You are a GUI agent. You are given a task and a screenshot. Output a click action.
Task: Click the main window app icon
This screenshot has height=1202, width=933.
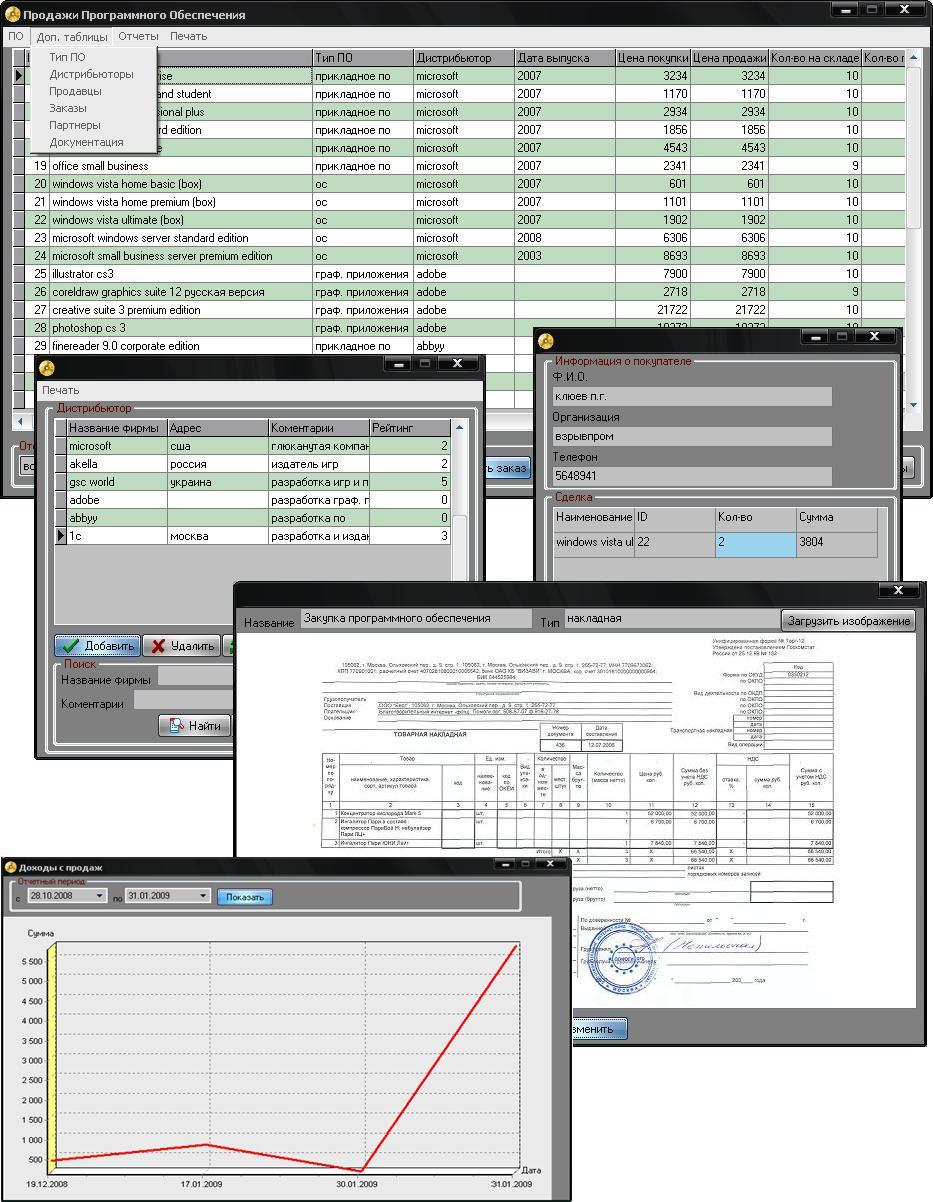(12, 14)
